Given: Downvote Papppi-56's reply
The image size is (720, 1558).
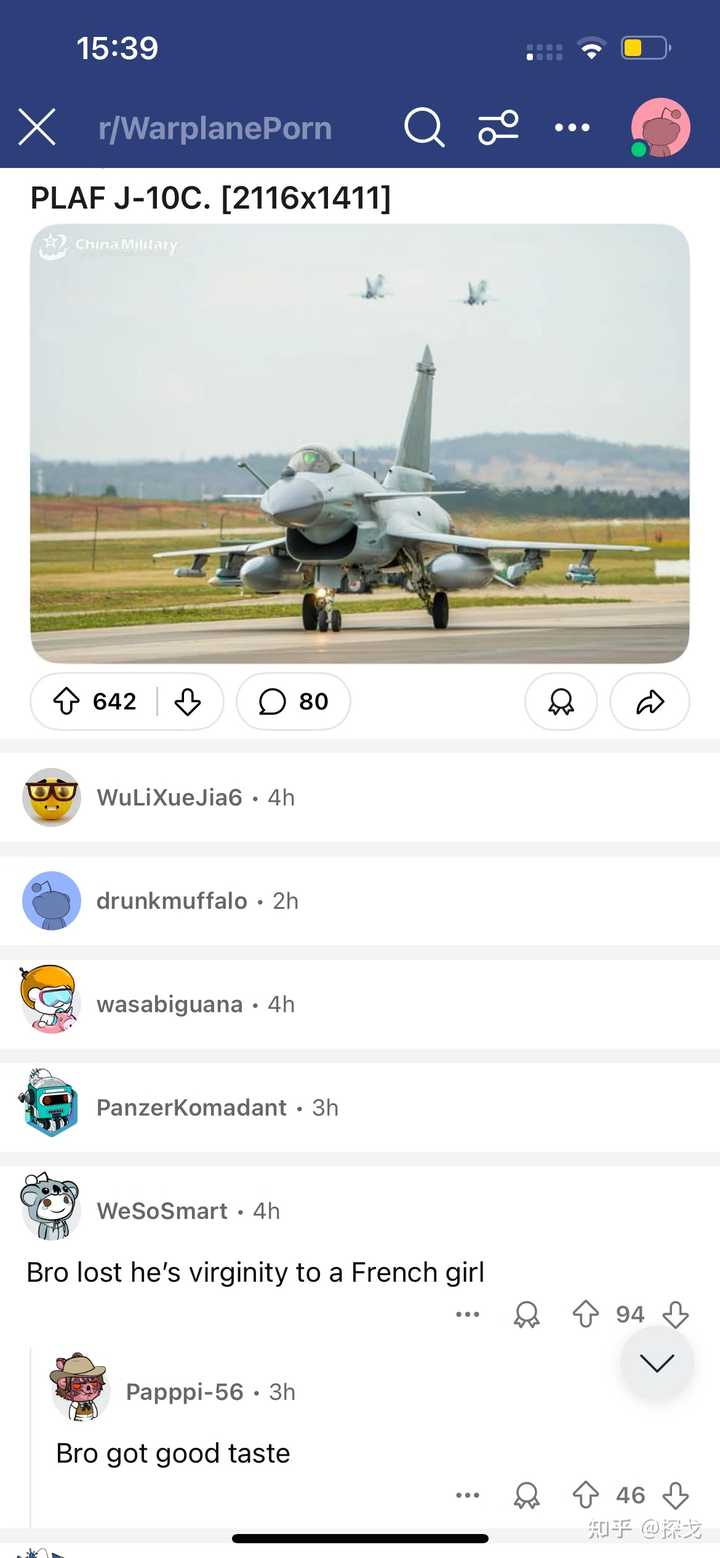Looking at the screenshot, I should pos(676,1495).
